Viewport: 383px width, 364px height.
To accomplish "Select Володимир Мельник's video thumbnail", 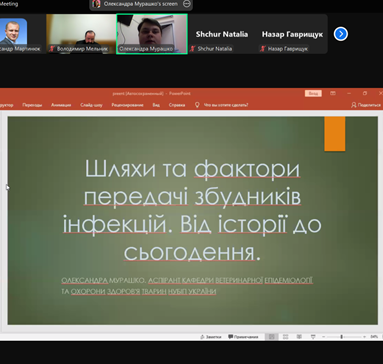I will (81, 34).
